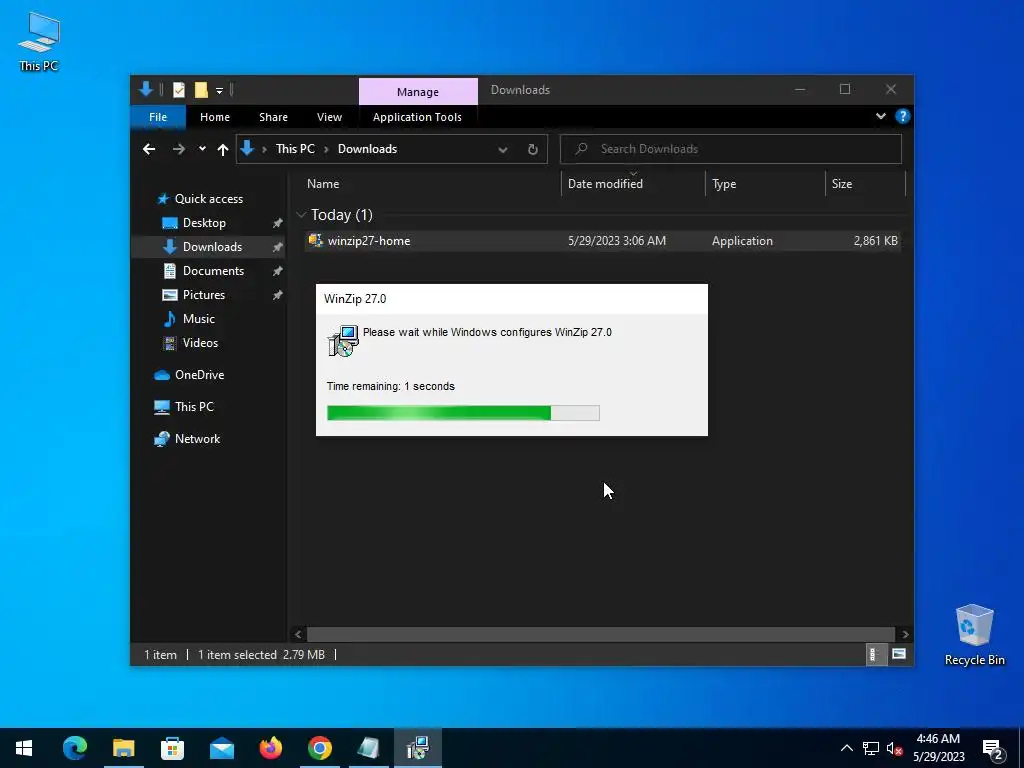Viewport: 1024px width, 768px height.
Task: Click the Search Downloads field
Action: click(731, 149)
